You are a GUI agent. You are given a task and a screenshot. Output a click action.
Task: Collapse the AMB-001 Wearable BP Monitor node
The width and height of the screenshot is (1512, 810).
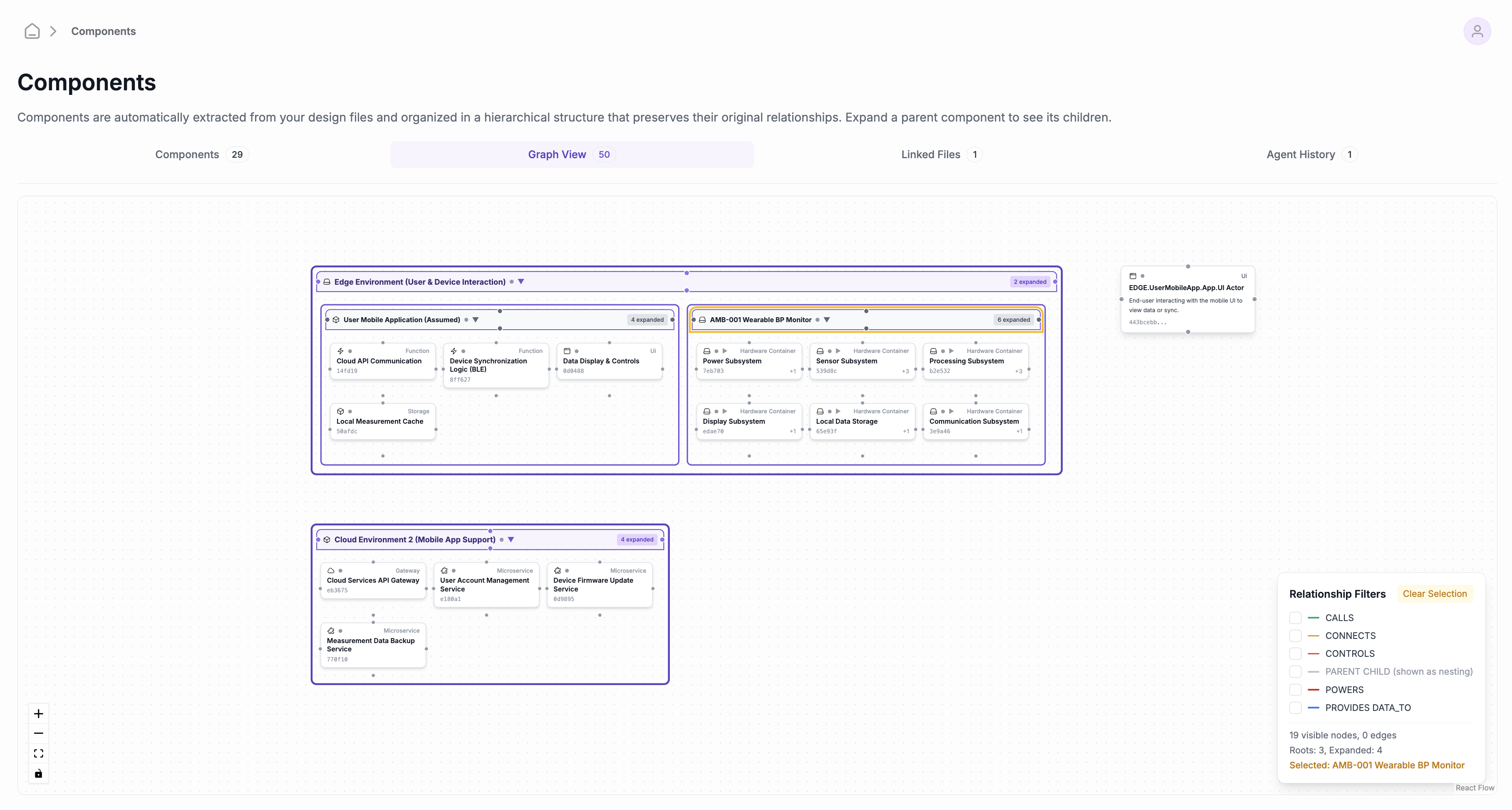click(x=826, y=320)
